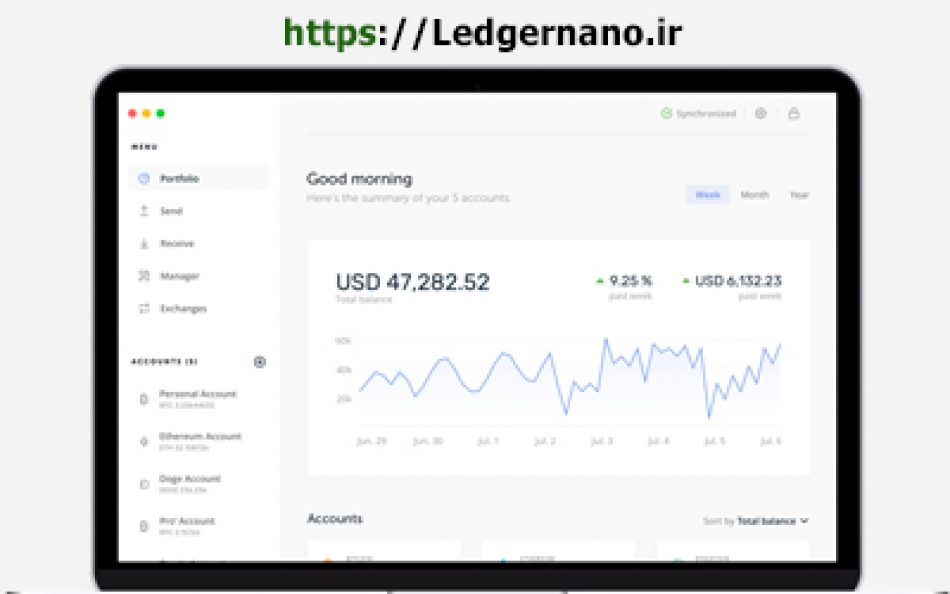Screen dimensions: 950x594
Task: Select Personal Account in the sidebar
Action: pos(188,399)
